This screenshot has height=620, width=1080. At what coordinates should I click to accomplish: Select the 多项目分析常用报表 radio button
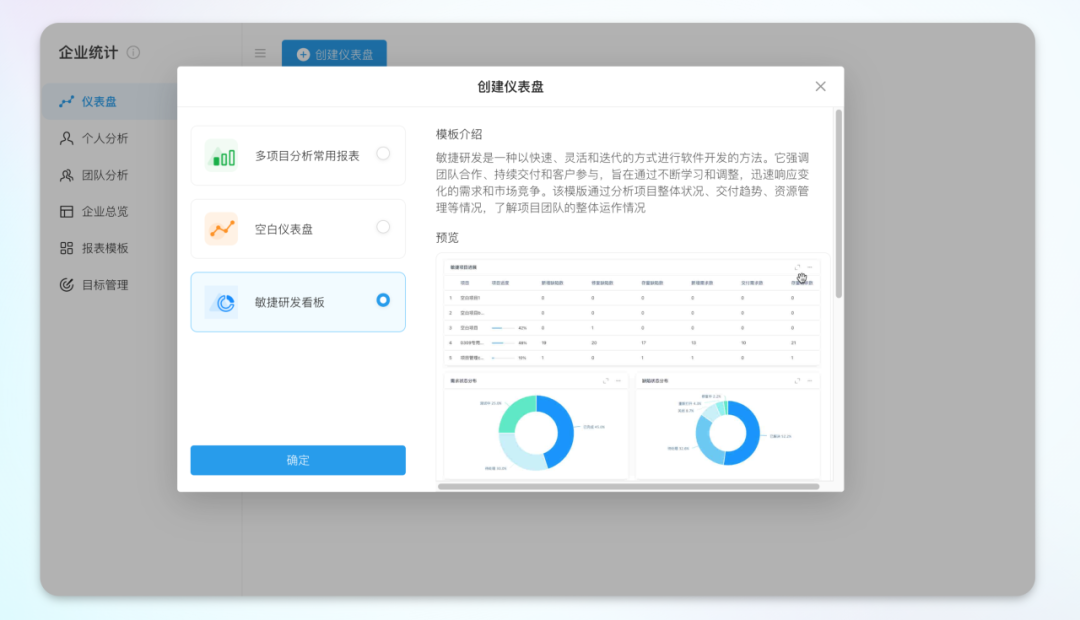(383, 154)
